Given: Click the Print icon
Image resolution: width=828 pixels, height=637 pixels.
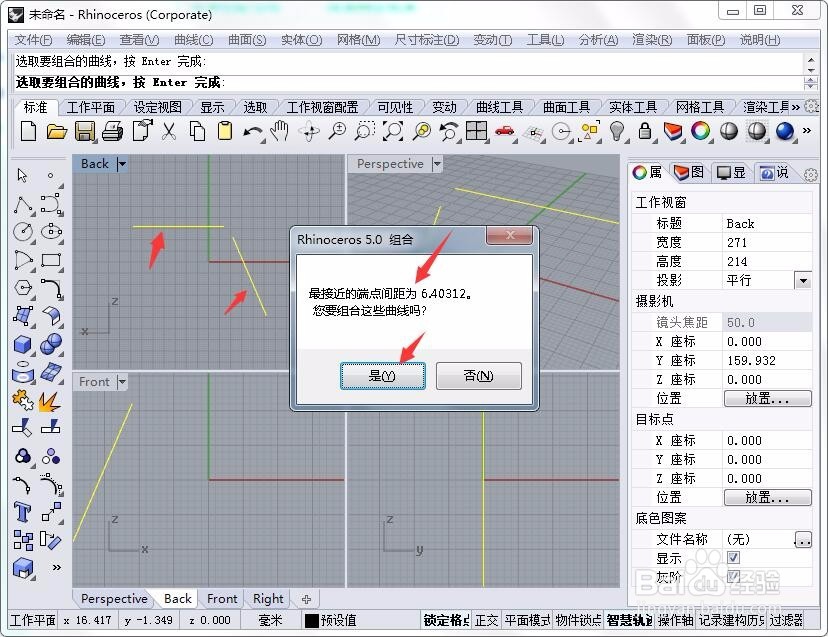Looking at the screenshot, I should click(112, 131).
